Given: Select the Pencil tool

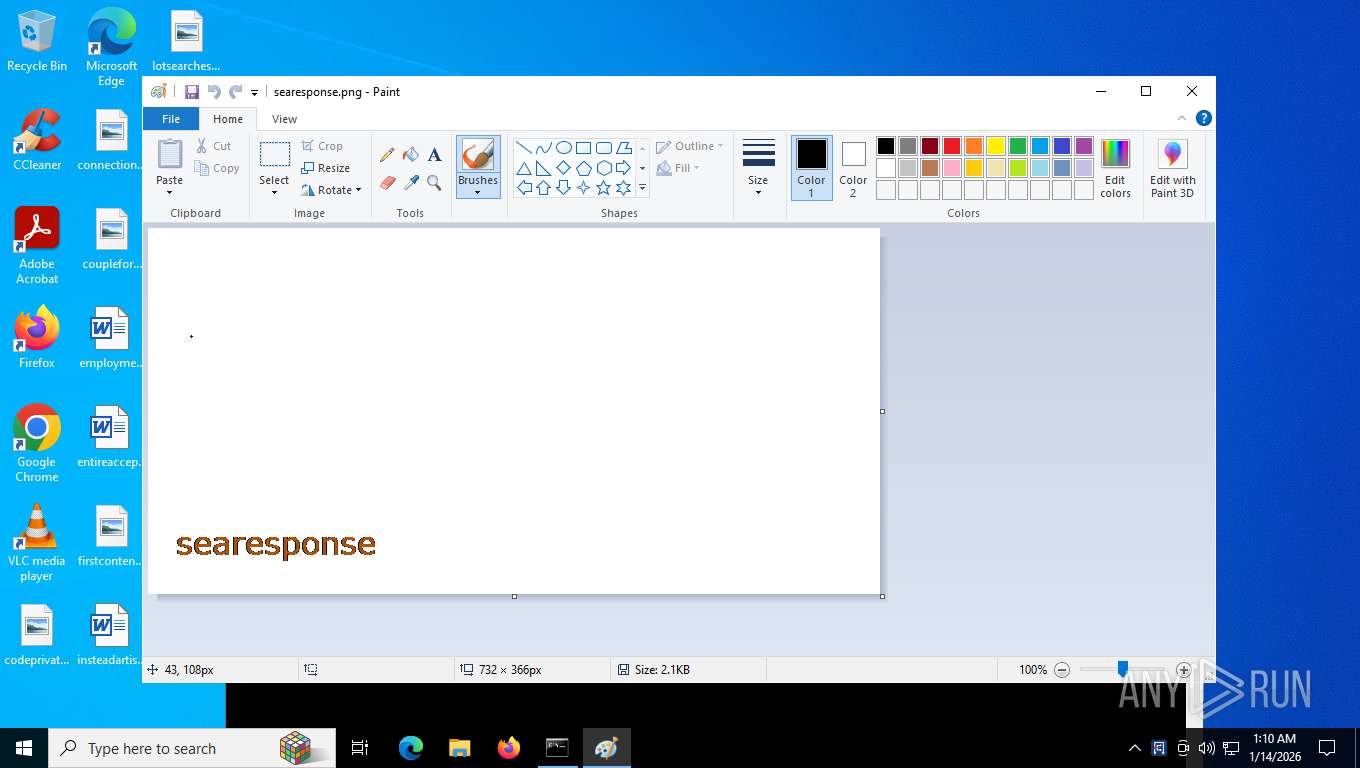Looking at the screenshot, I should tap(387, 155).
